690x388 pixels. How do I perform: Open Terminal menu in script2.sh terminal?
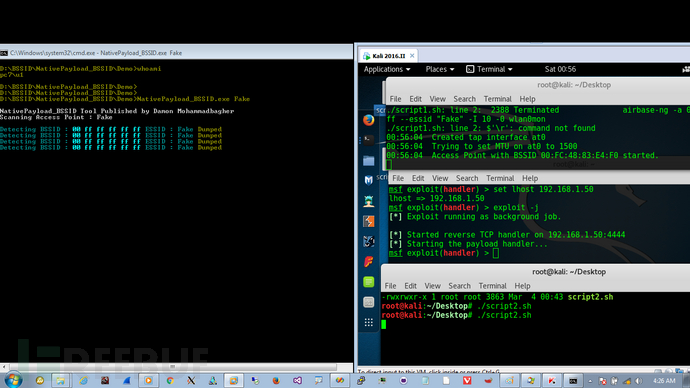492,286
